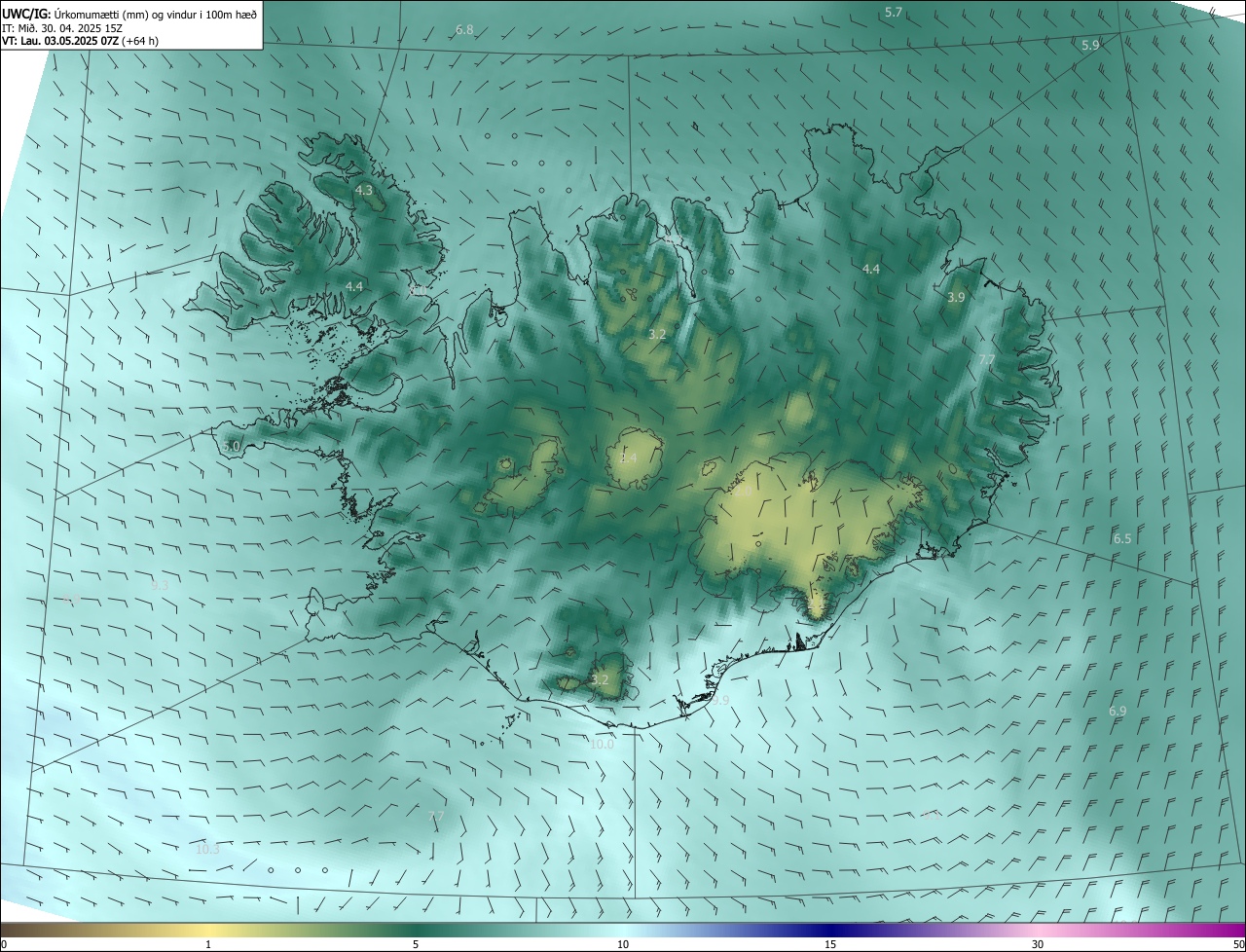Click the UWC/IG Úrkomumætti title line
This screenshot has width=1246, height=952.
click(x=129, y=14)
